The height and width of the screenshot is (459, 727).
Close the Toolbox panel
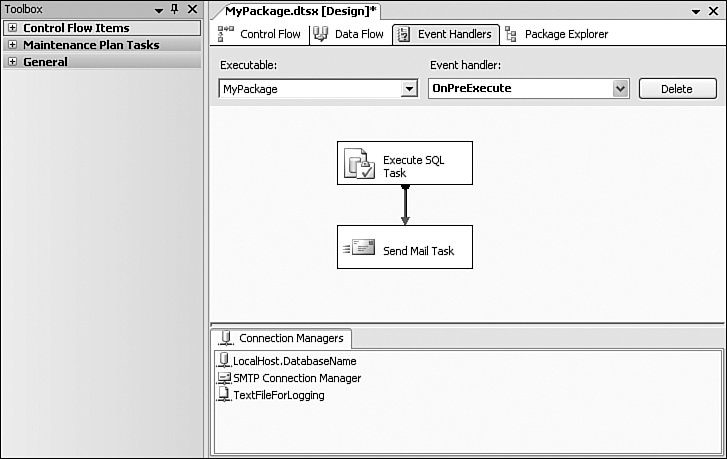pos(192,9)
